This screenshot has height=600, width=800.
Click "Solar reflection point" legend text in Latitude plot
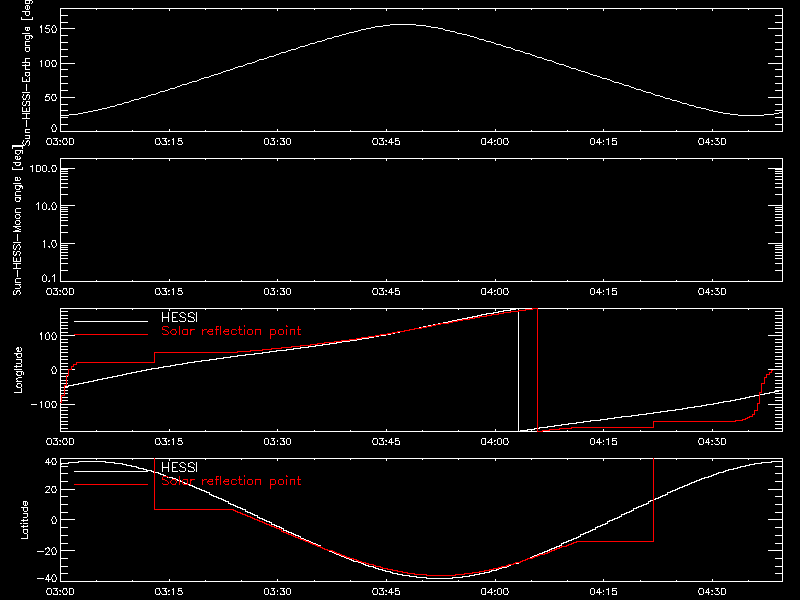[231, 481]
